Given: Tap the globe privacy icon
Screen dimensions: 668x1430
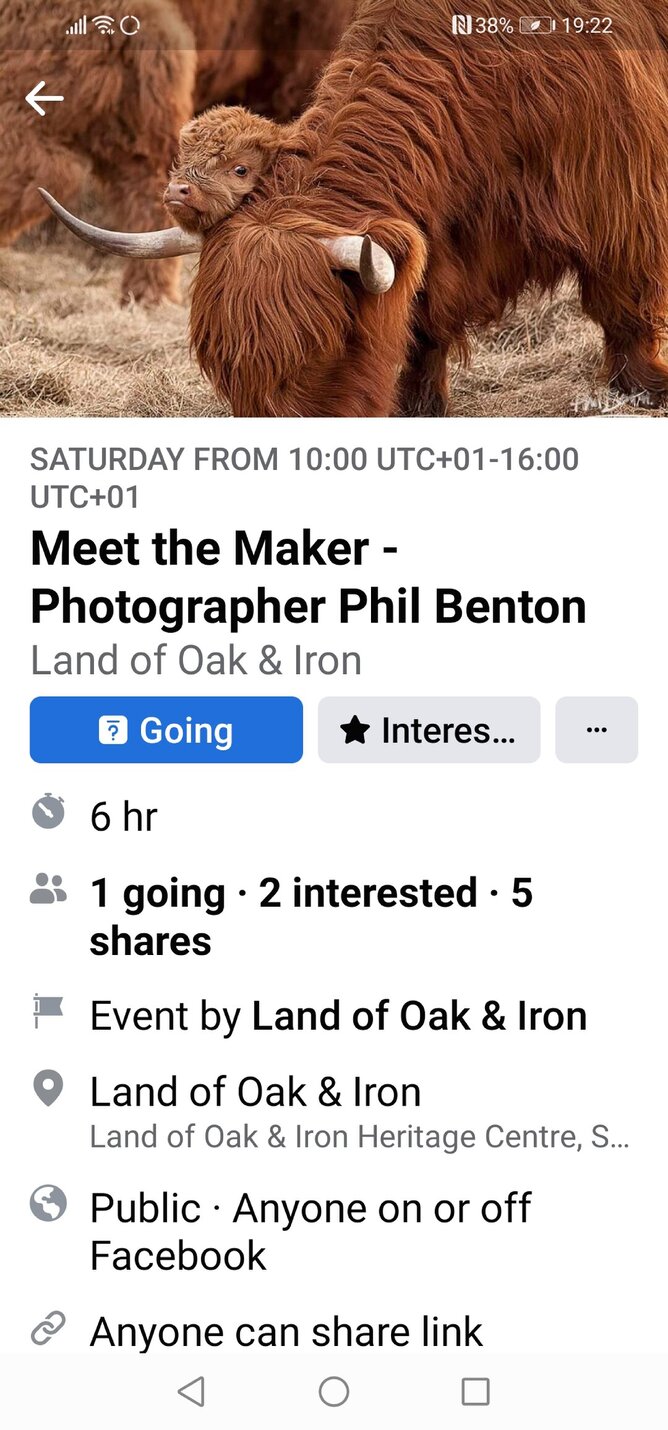Looking at the screenshot, I should click(x=48, y=1203).
